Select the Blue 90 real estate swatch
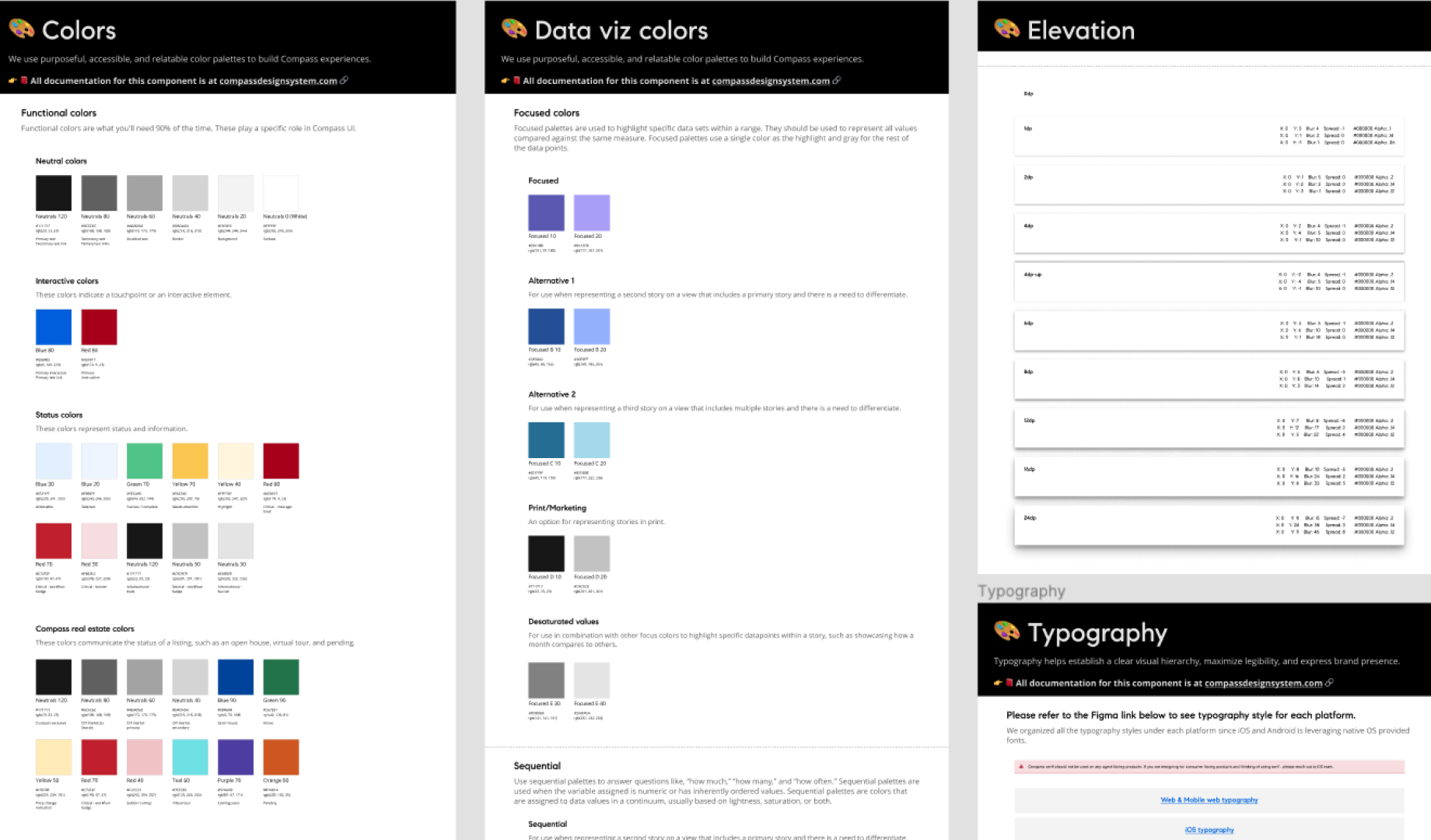Viewport: 1431px width, 840px height. tap(236, 677)
